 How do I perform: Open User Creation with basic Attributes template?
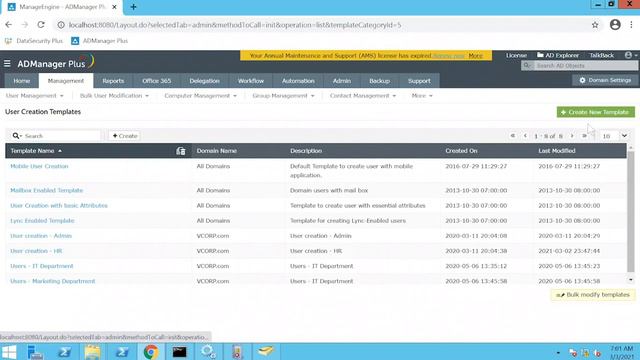click(x=59, y=205)
